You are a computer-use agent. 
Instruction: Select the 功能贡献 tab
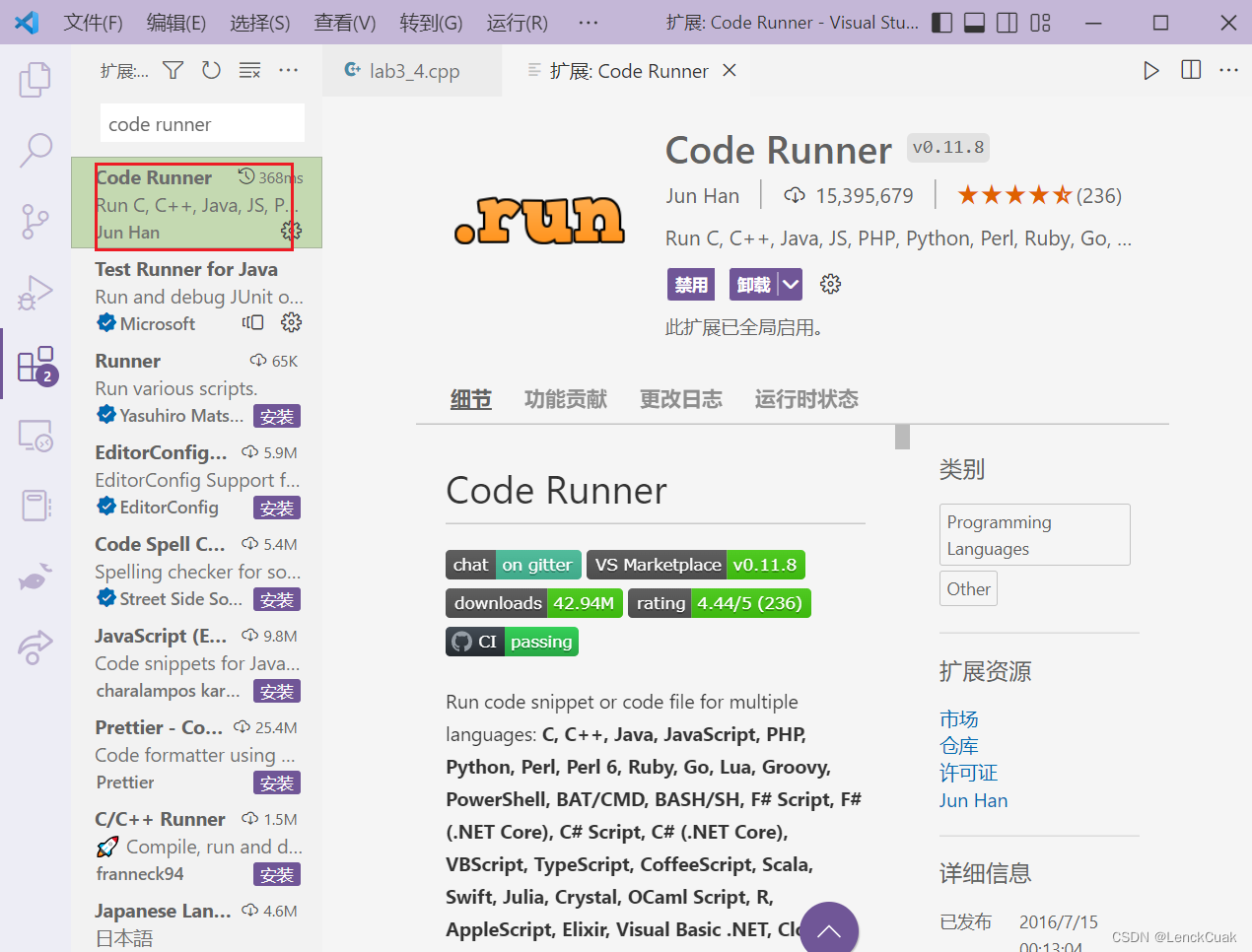pos(566,399)
